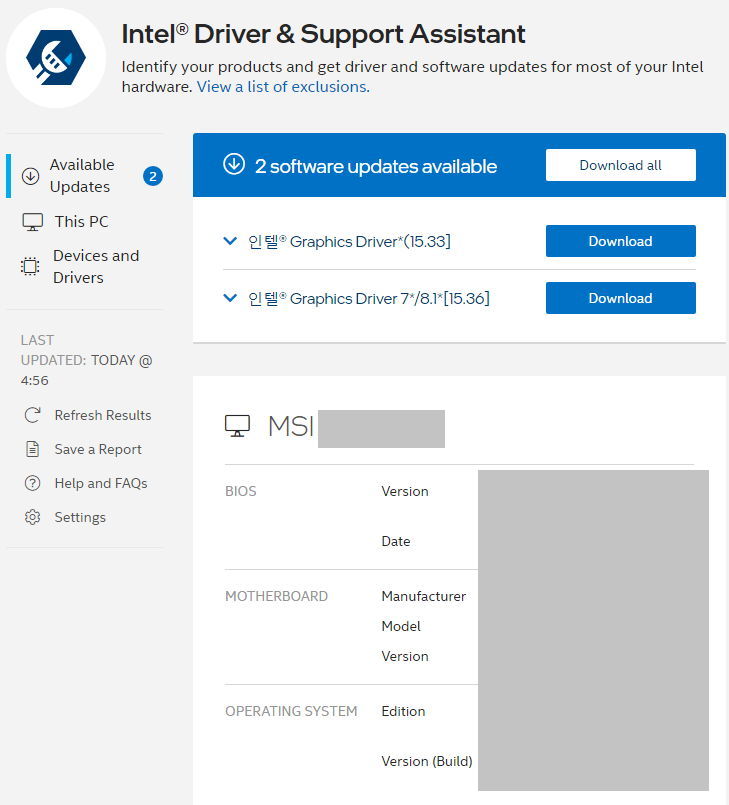The image size is (729, 805).
Task: Refresh Results from the sidebar
Action: (103, 415)
